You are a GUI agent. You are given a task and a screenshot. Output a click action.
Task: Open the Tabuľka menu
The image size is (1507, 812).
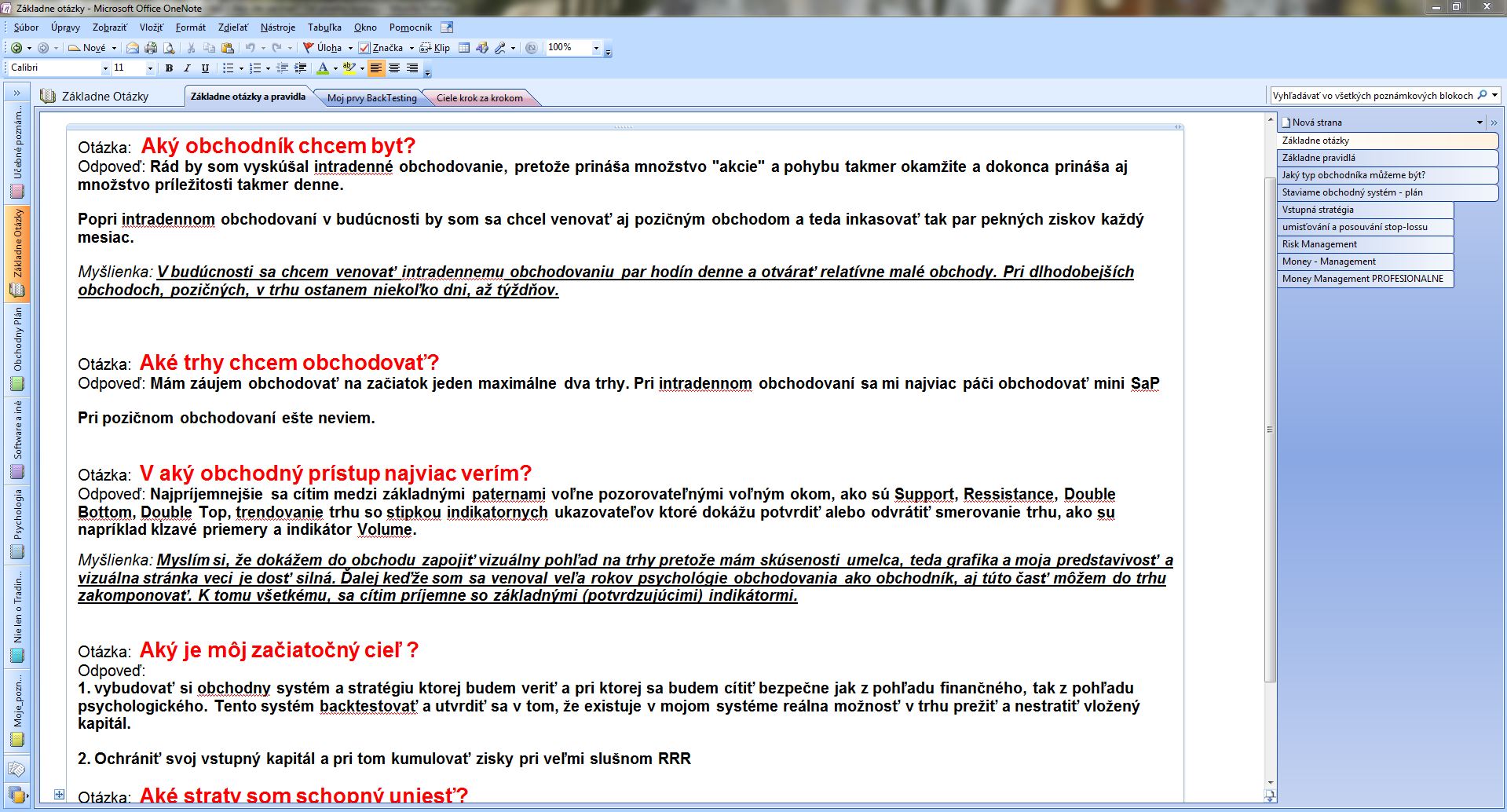tap(324, 27)
